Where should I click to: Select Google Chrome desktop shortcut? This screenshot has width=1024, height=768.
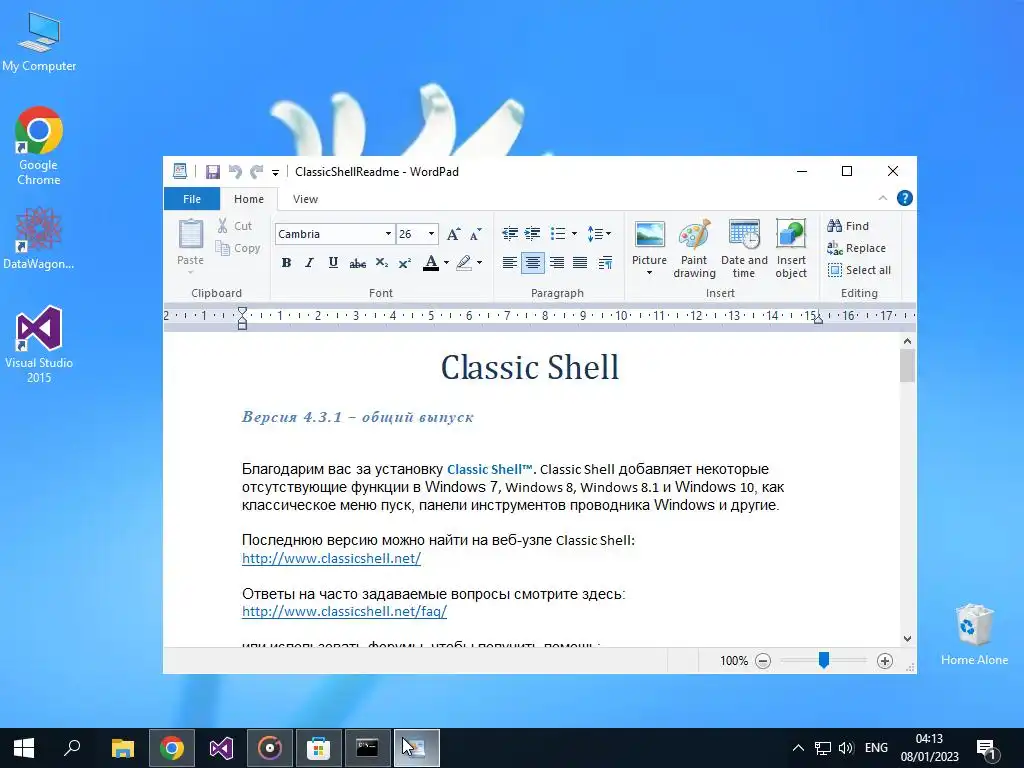pyautogui.click(x=39, y=146)
